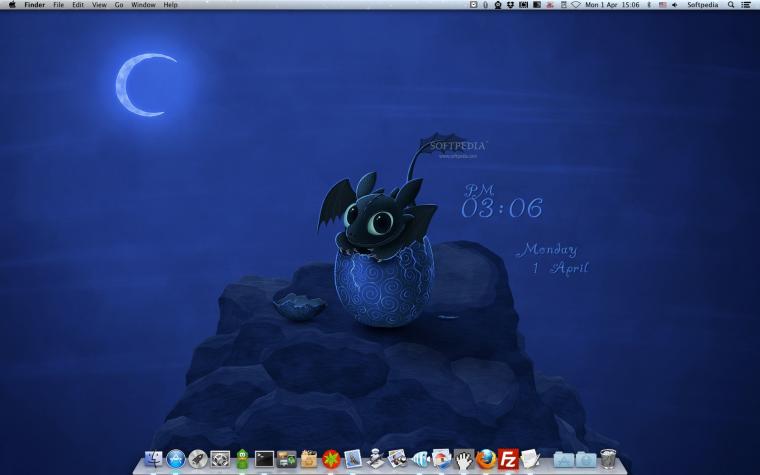Open the View menu

[99, 5]
